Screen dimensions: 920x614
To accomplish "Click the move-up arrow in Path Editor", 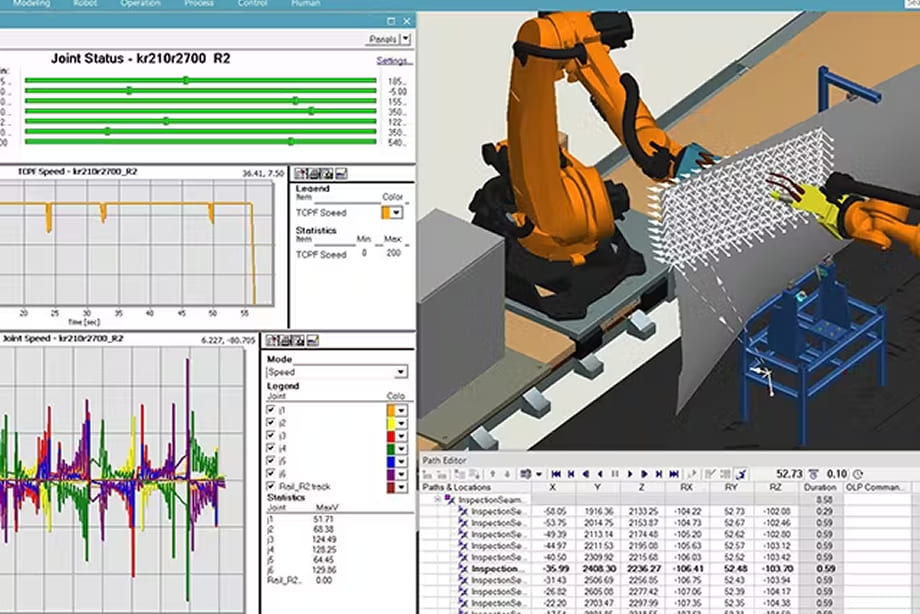I will [x=493, y=474].
